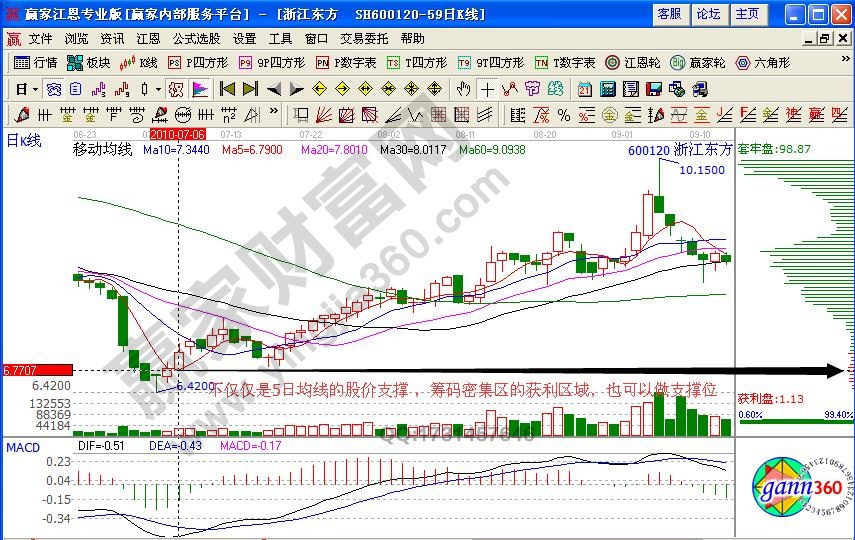The height and width of the screenshot is (540, 855).
Task: Toggle the crosshair cursor button
Action: tap(486, 88)
